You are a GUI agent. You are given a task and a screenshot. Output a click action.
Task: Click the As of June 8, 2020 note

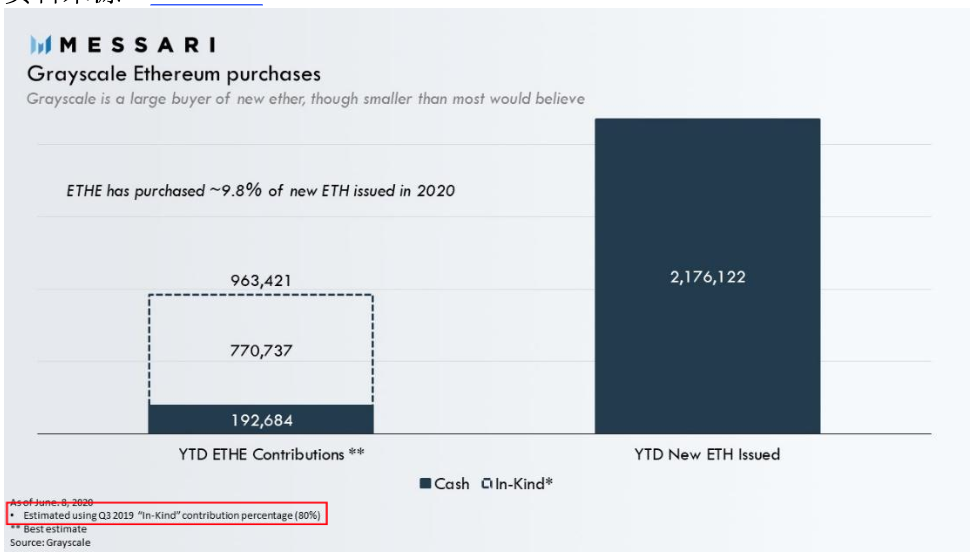[51, 501]
